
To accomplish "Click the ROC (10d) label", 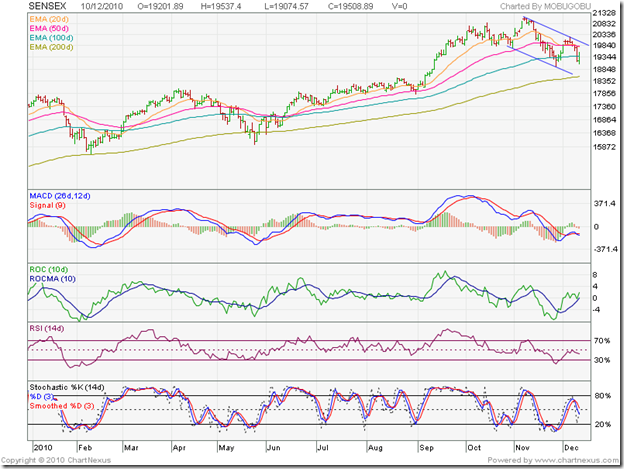I will click(49, 269).
